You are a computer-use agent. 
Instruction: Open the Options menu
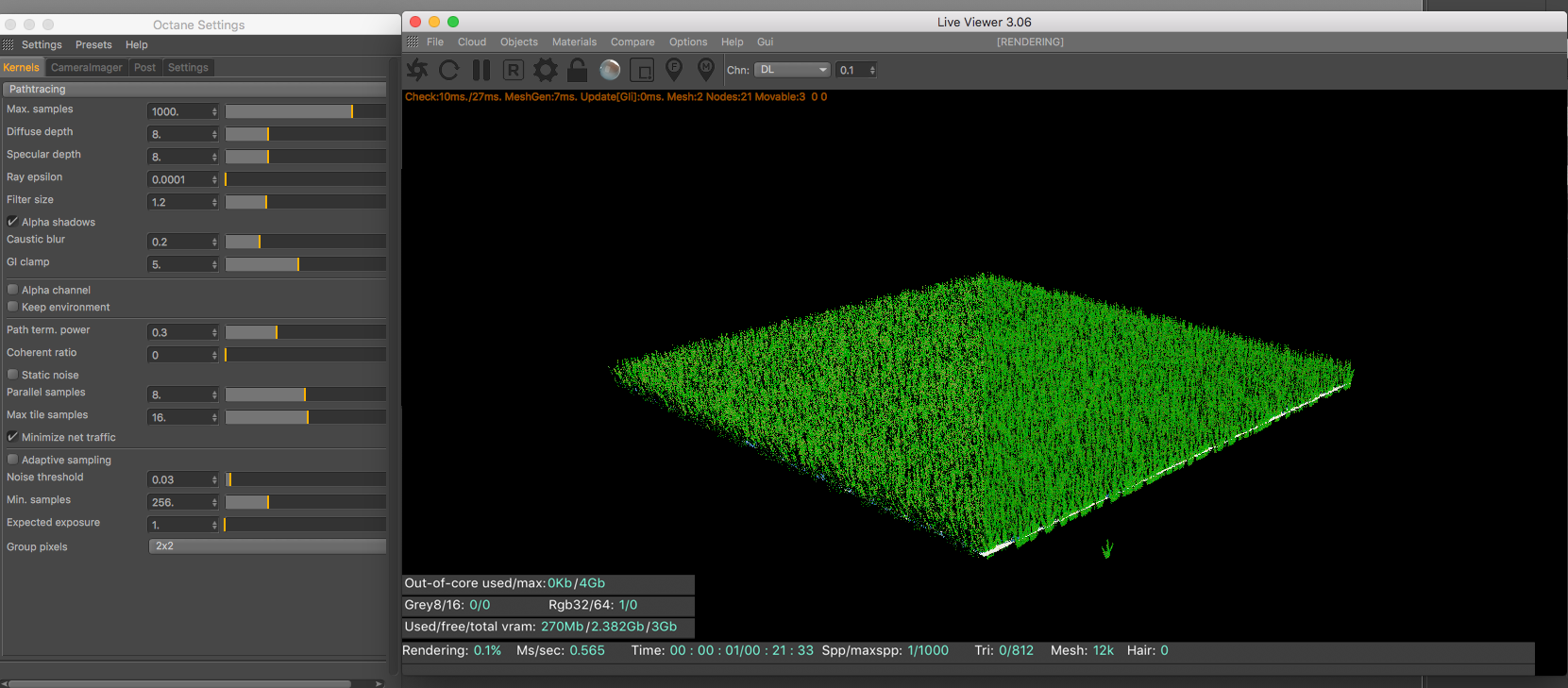(688, 42)
